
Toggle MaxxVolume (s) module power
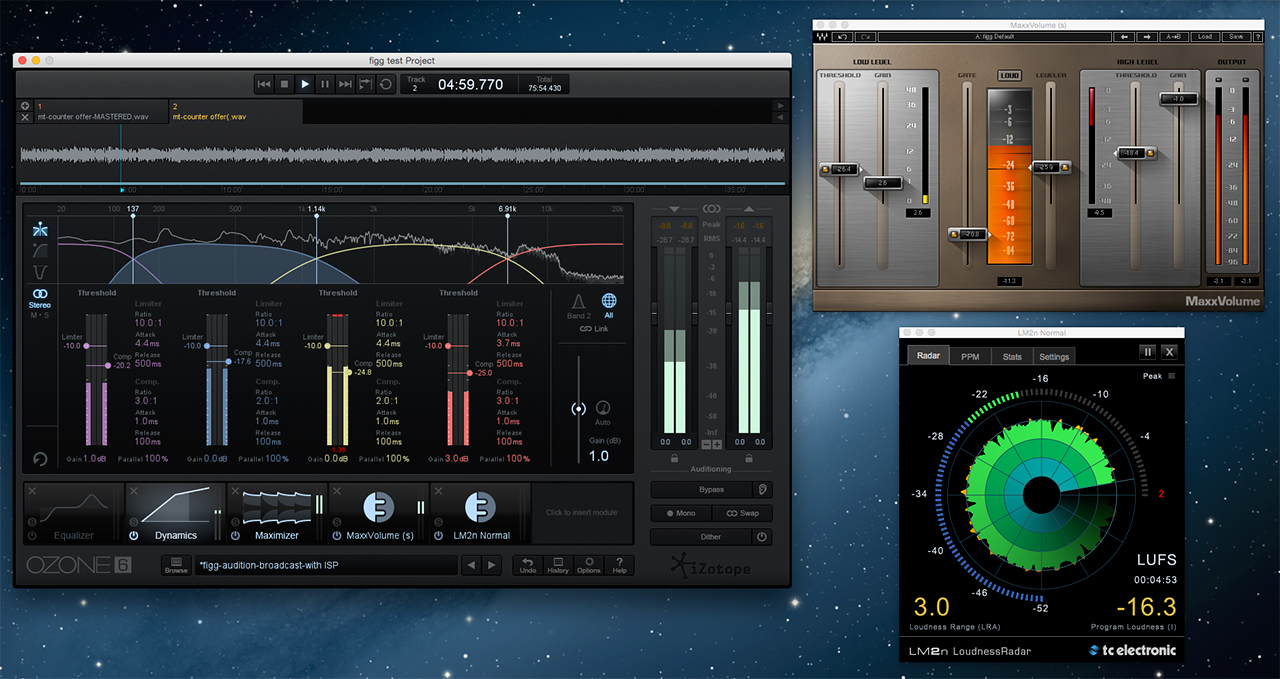click(338, 536)
